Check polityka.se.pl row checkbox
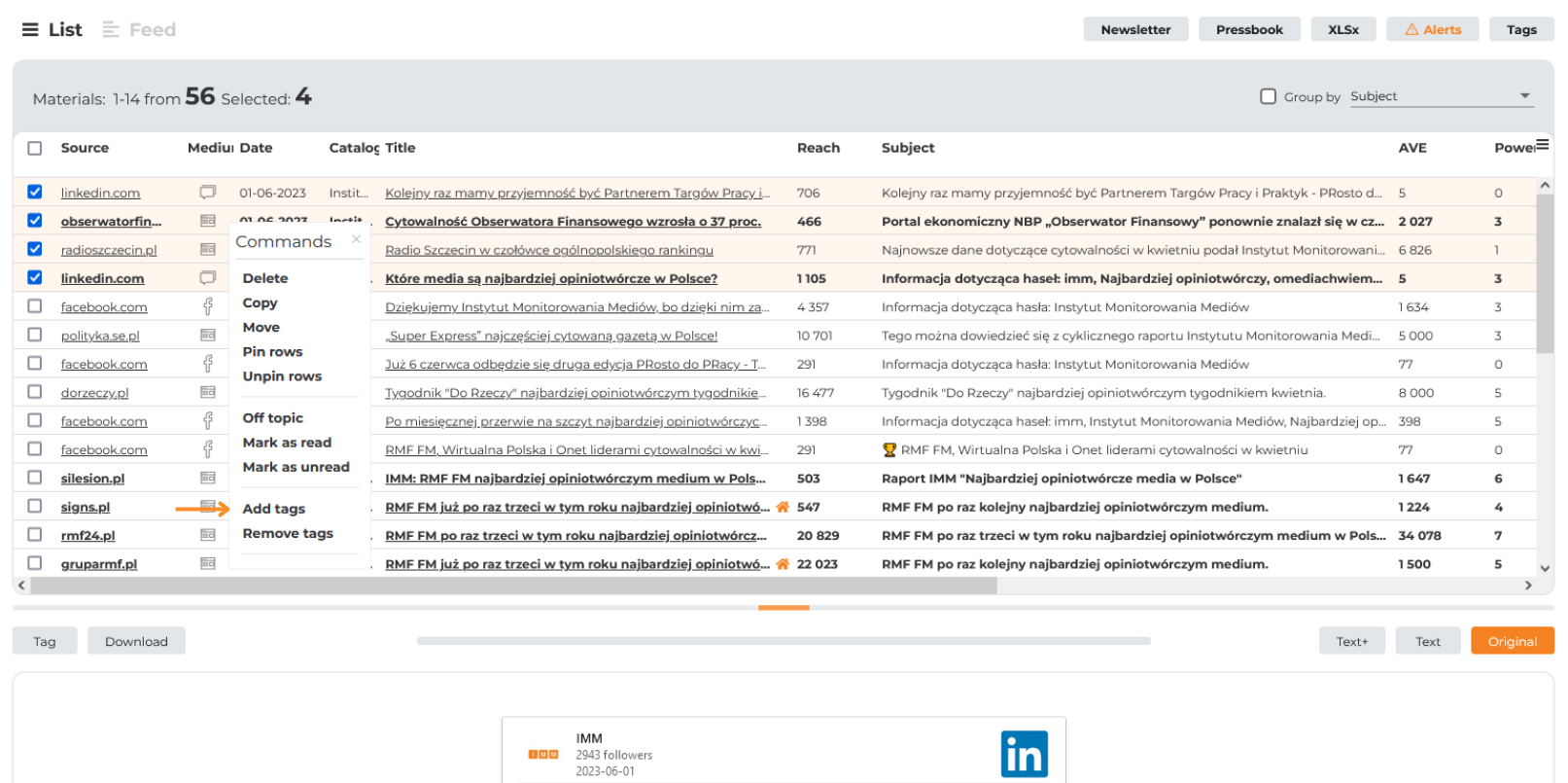Image resolution: width=1568 pixels, height=783 pixels. (x=35, y=335)
